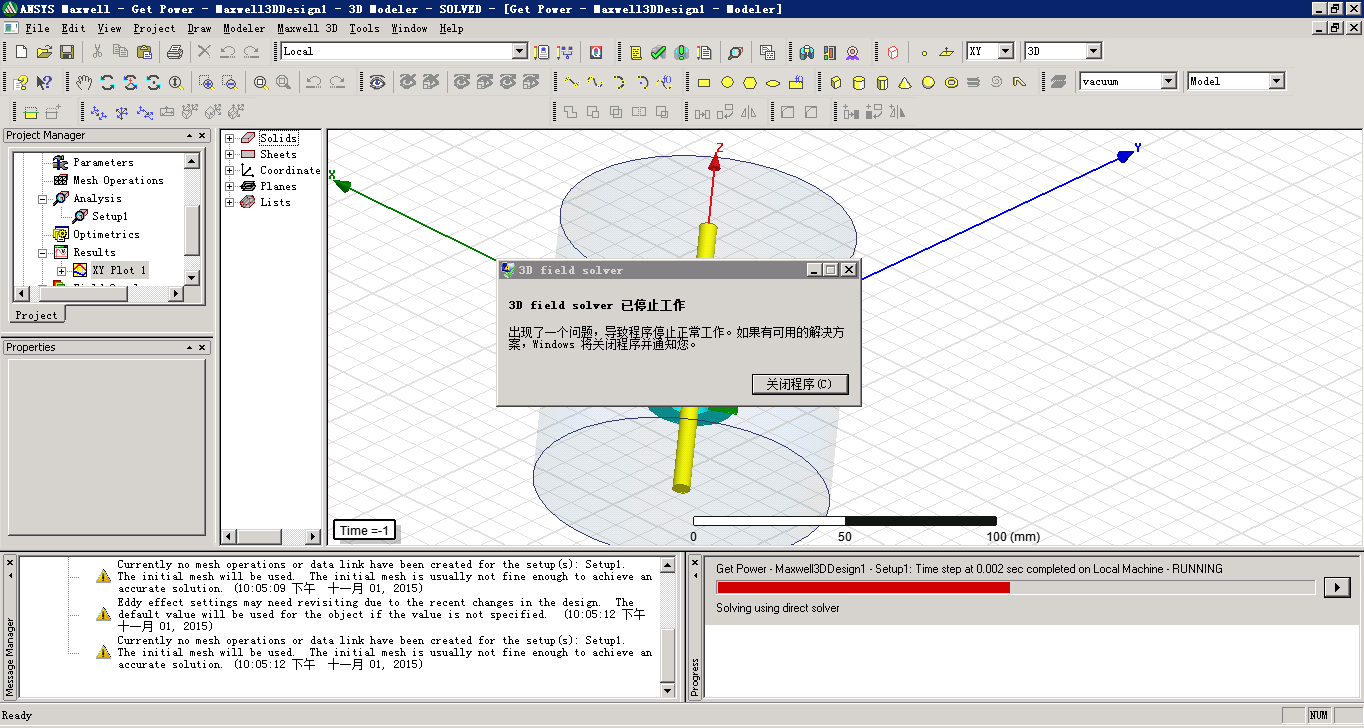Open the Local configuration dropdown
The width and height of the screenshot is (1364, 728).
coord(520,51)
